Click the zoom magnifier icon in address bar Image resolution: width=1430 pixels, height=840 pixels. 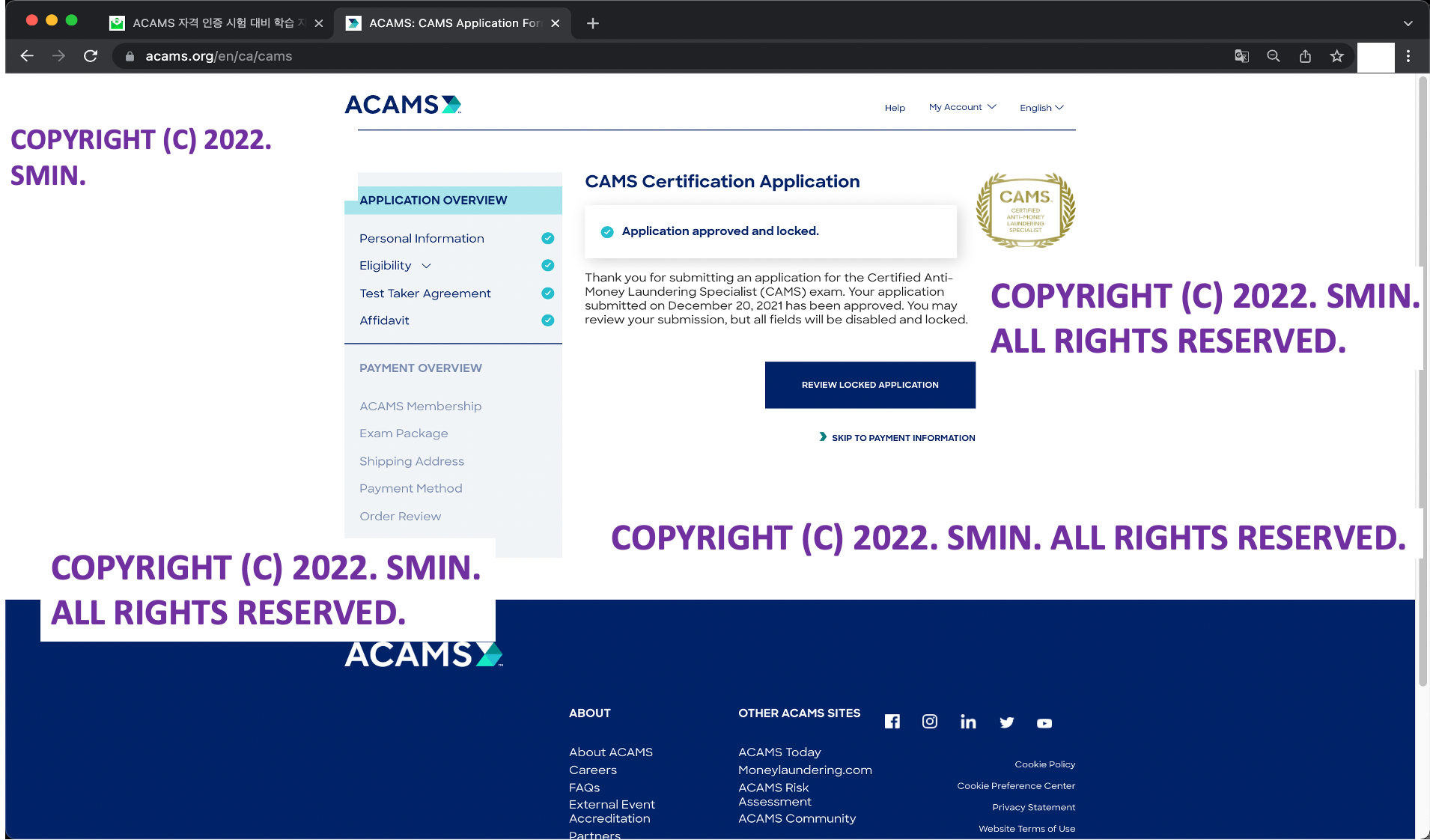1273,56
